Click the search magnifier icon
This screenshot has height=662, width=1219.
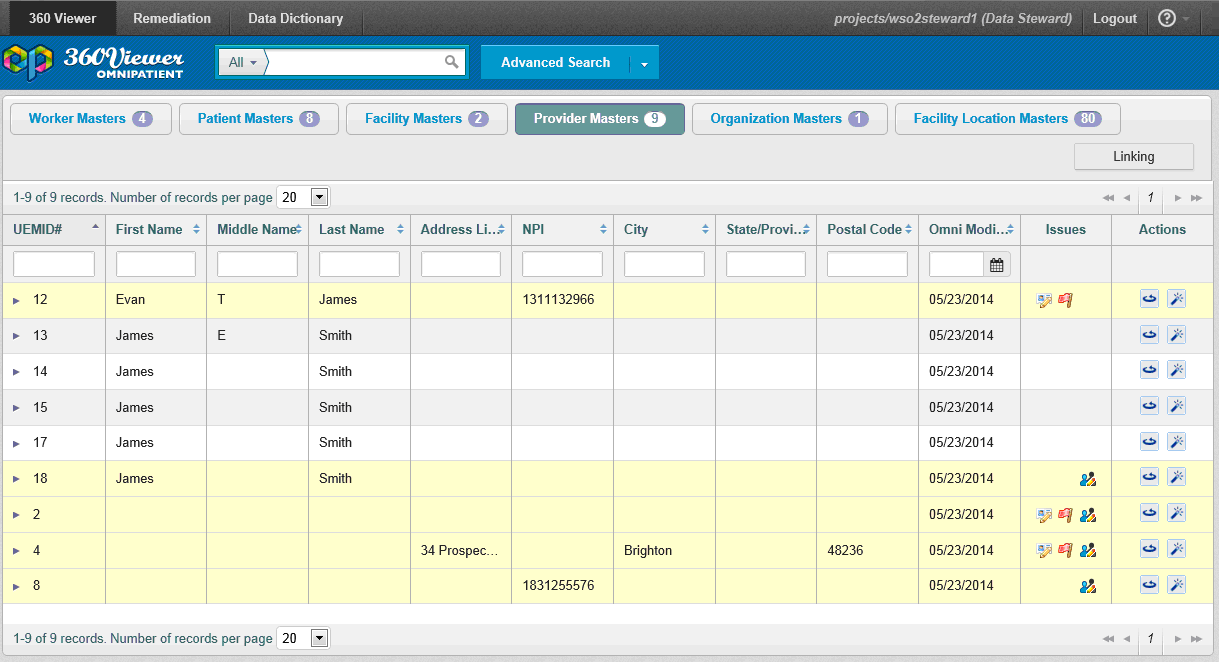pos(452,62)
